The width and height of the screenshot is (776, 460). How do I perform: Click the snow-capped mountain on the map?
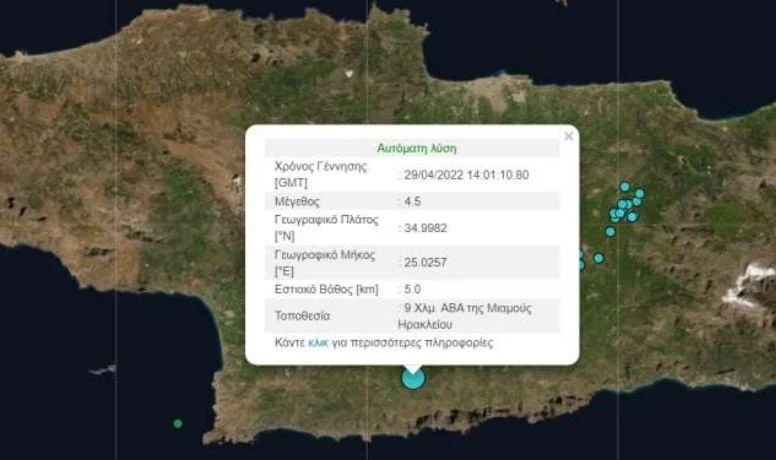point(750,285)
